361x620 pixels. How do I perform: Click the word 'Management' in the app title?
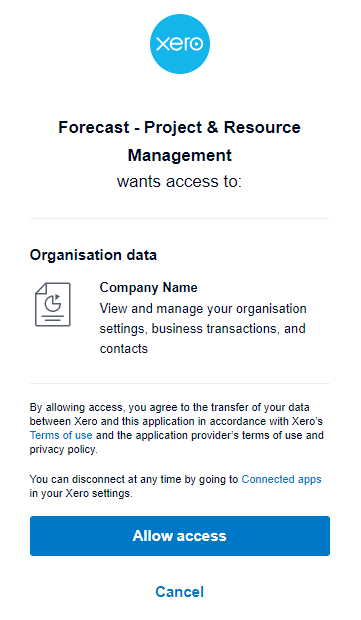[180, 155]
